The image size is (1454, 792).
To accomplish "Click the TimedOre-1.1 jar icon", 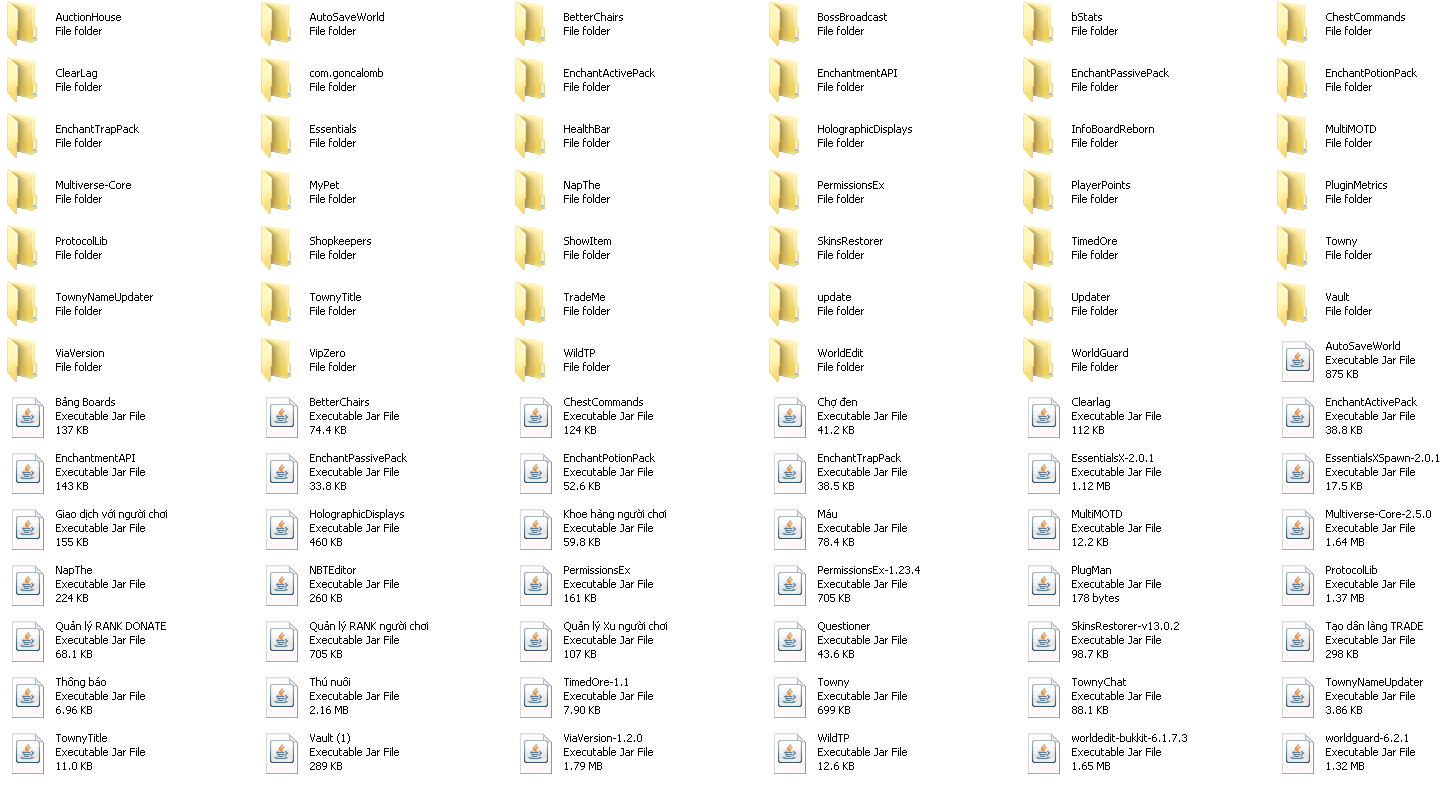I will (536, 697).
